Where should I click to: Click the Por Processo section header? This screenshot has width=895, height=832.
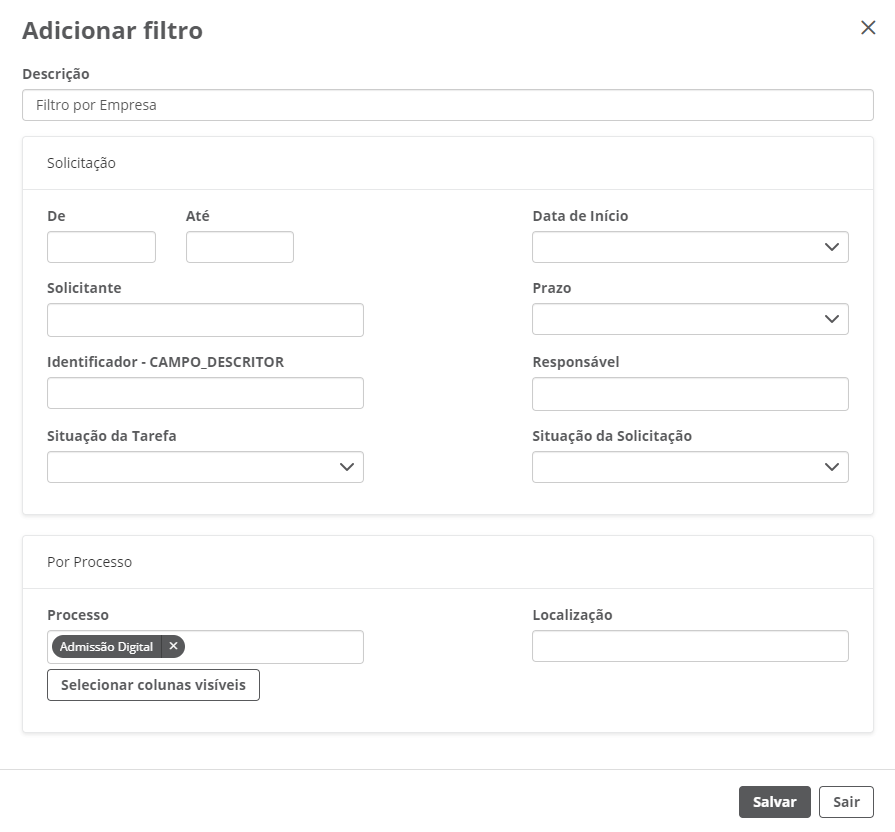point(89,562)
